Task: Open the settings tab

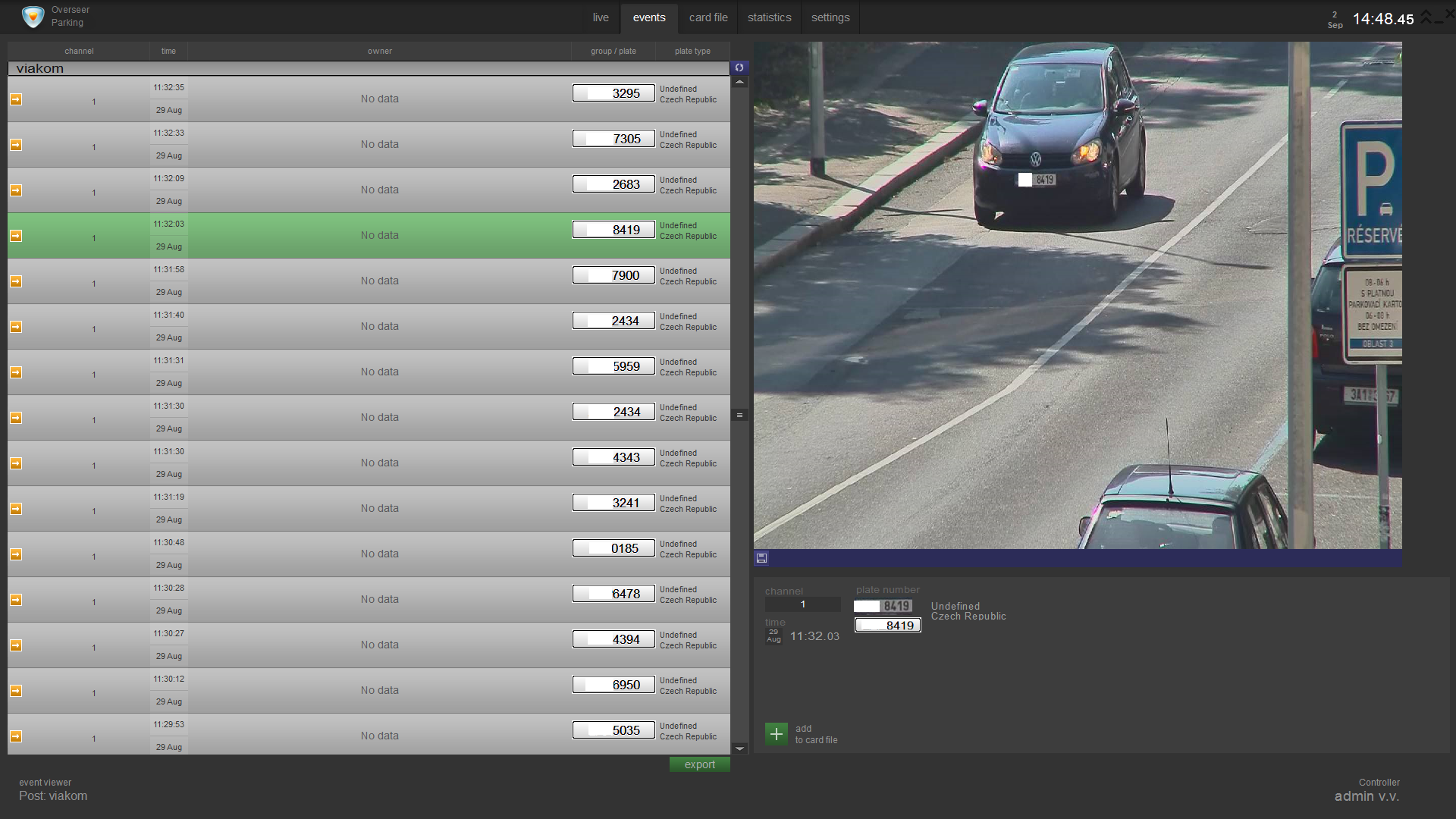Action: [830, 17]
